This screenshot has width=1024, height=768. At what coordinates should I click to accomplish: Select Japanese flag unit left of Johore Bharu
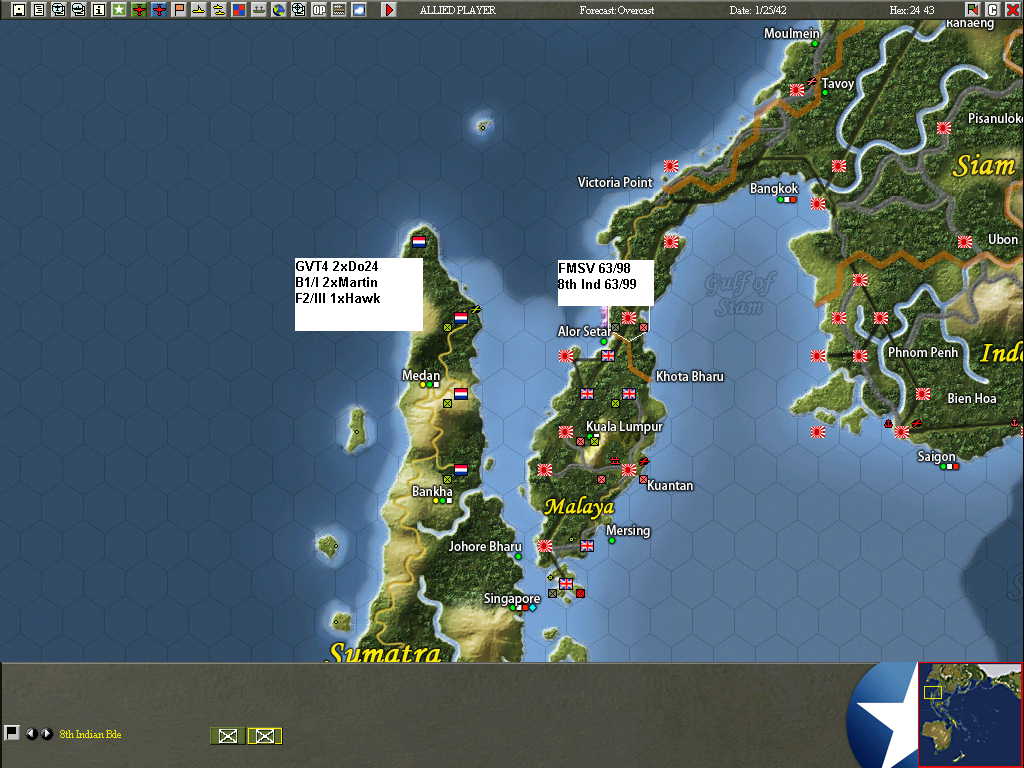[x=545, y=546]
